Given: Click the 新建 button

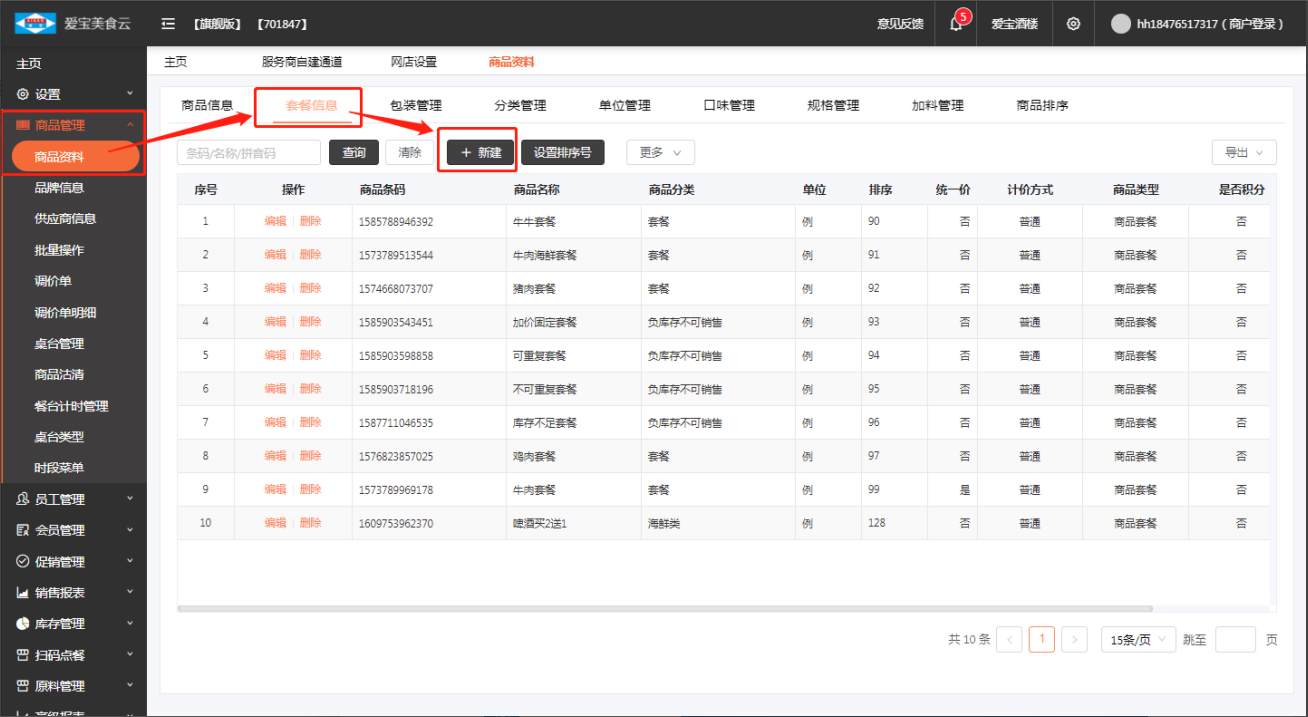Looking at the screenshot, I should click(481, 153).
